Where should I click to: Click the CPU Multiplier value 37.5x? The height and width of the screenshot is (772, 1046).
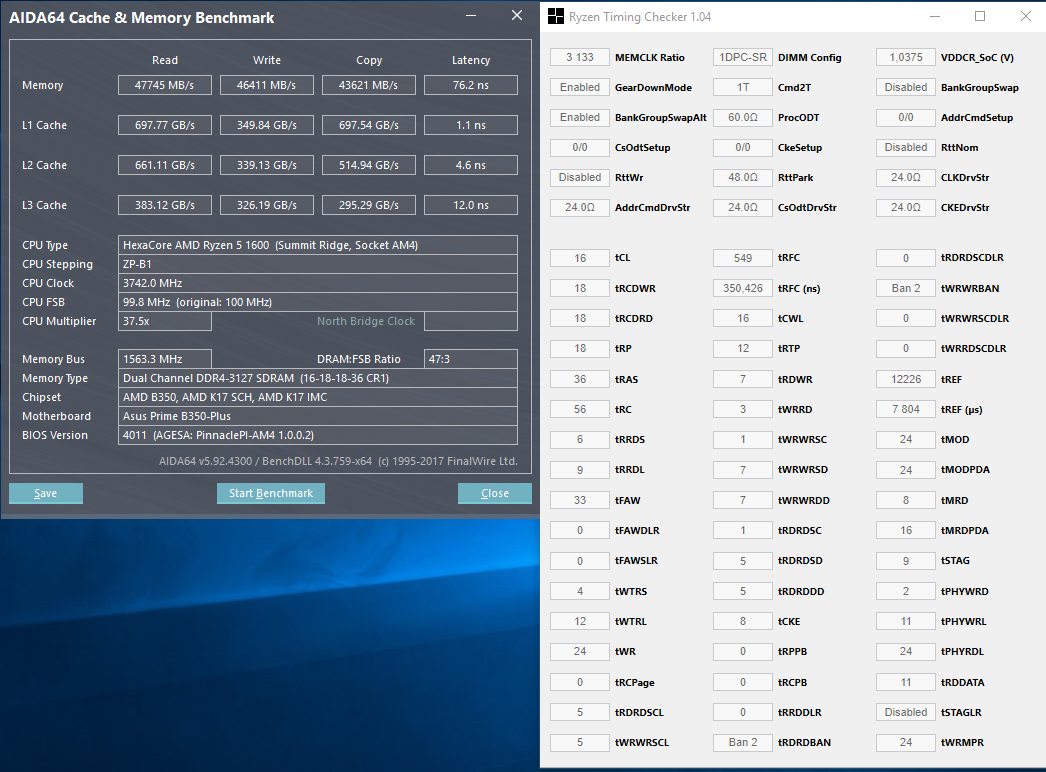click(165, 321)
